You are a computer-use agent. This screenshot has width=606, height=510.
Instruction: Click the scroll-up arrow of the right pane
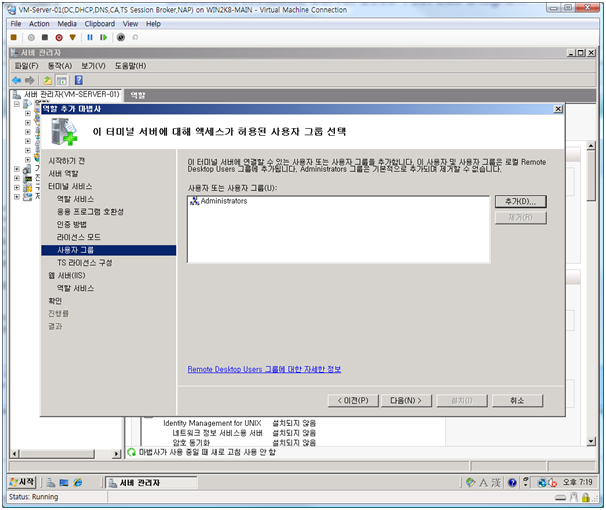591,146
